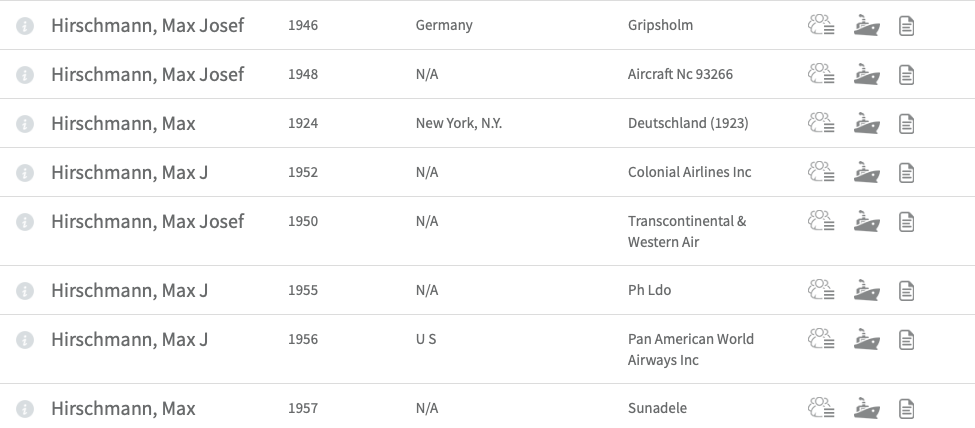Click document icon for Gripsholm row
Screen dimensions: 975x428
tap(907, 26)
